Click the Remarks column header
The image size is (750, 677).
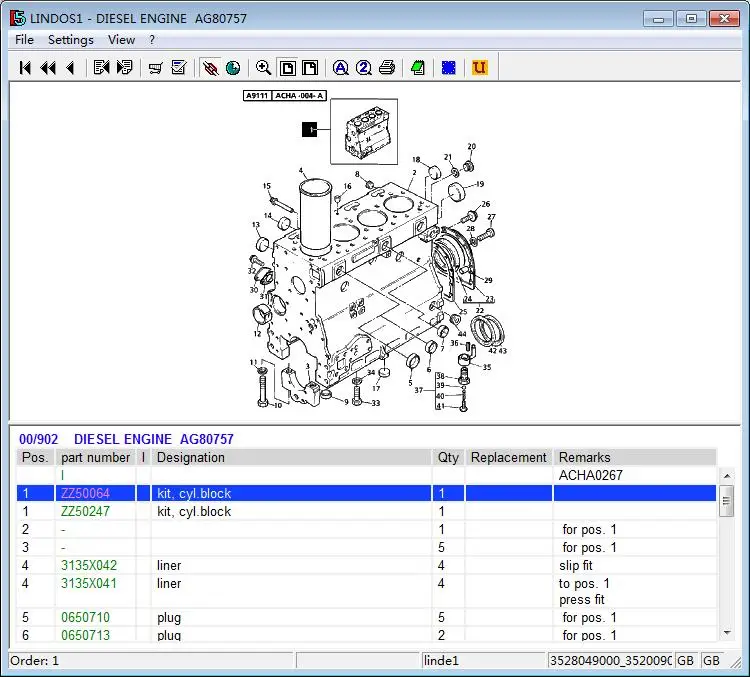click(585, 458)
